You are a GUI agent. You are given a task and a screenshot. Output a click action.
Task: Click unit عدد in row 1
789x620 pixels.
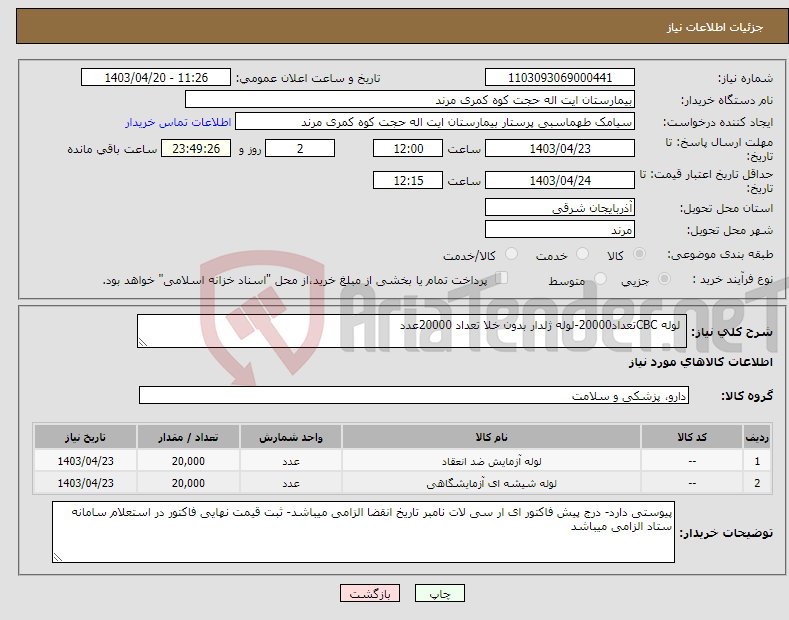click(x=291, y=461)
